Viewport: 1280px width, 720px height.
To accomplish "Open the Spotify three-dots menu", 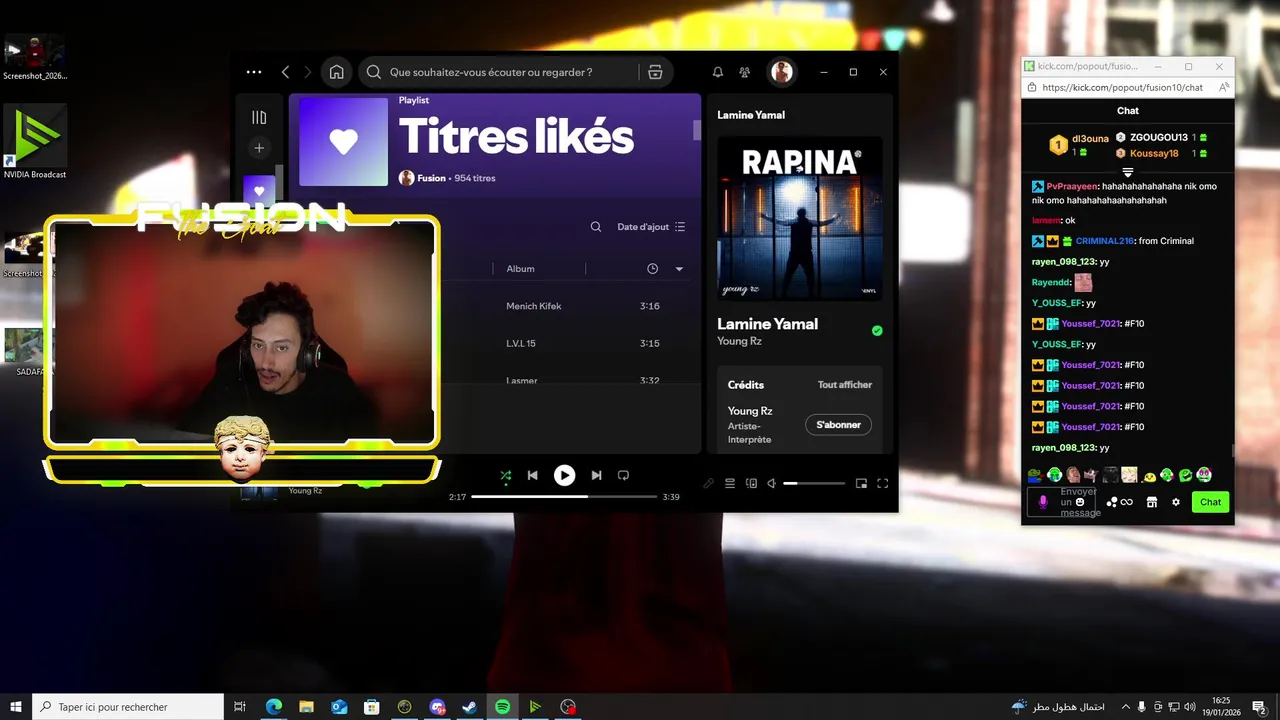I will (x=254, y=72).
